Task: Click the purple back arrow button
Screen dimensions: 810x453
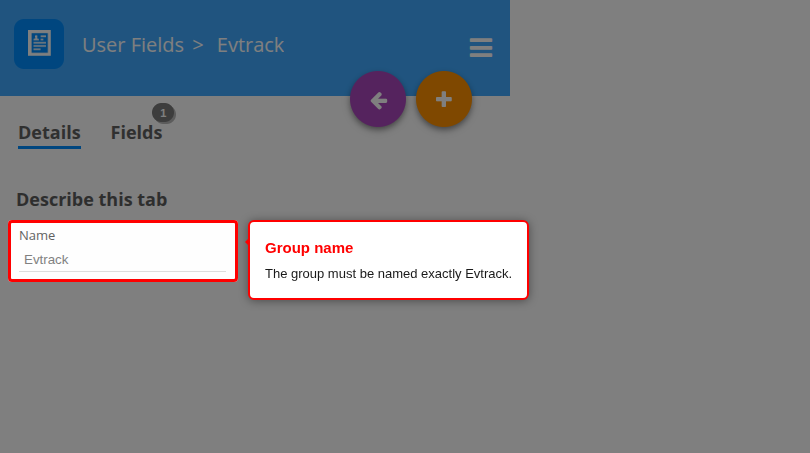Action: point(378,99)
